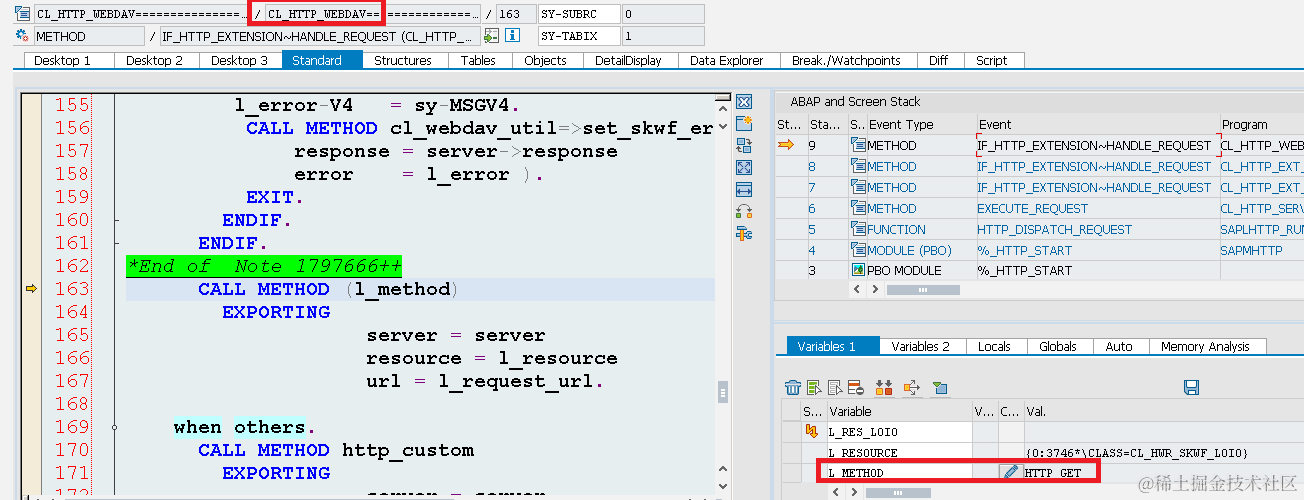
Task: Open the tool services wrench icon
Action: click(x=744, y=234)
